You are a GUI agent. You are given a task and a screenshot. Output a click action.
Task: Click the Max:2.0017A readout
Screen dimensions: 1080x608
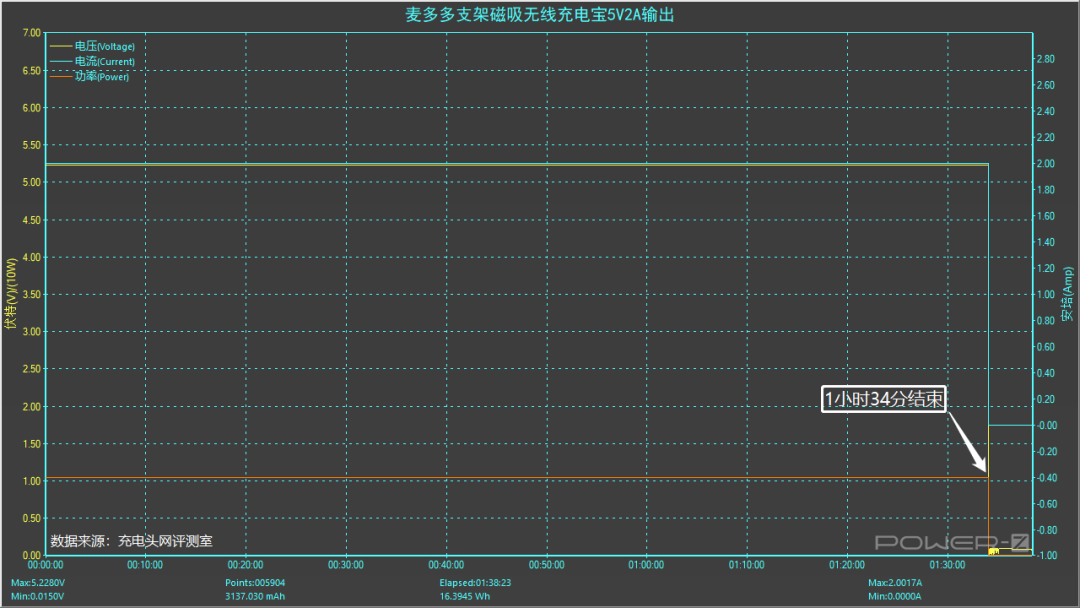tap(895, 583)
